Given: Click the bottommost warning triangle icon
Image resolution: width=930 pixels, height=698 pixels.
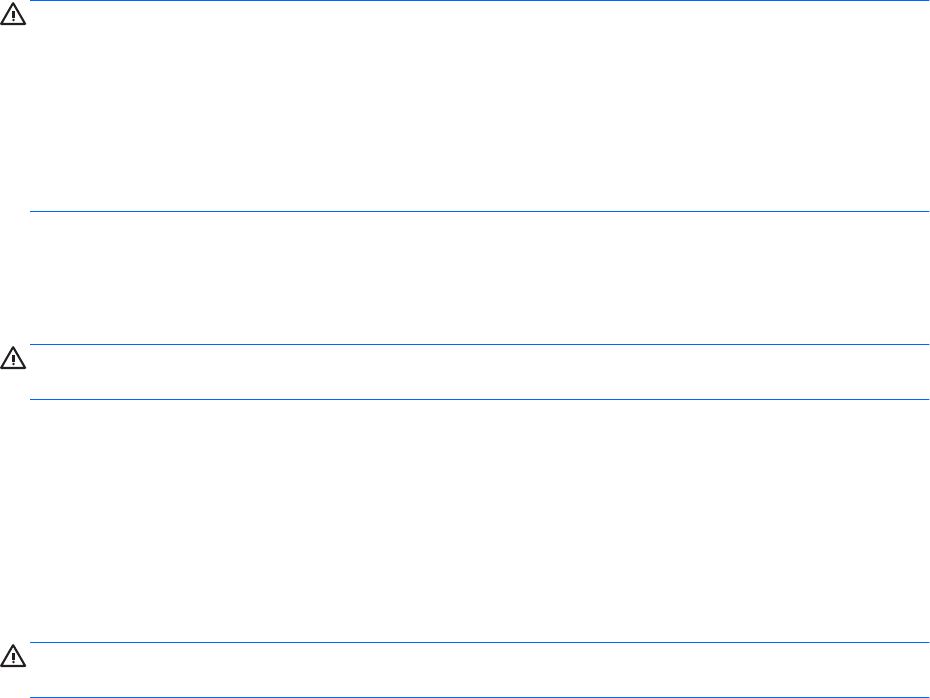Looking at the screenshot, I should 13,656.
